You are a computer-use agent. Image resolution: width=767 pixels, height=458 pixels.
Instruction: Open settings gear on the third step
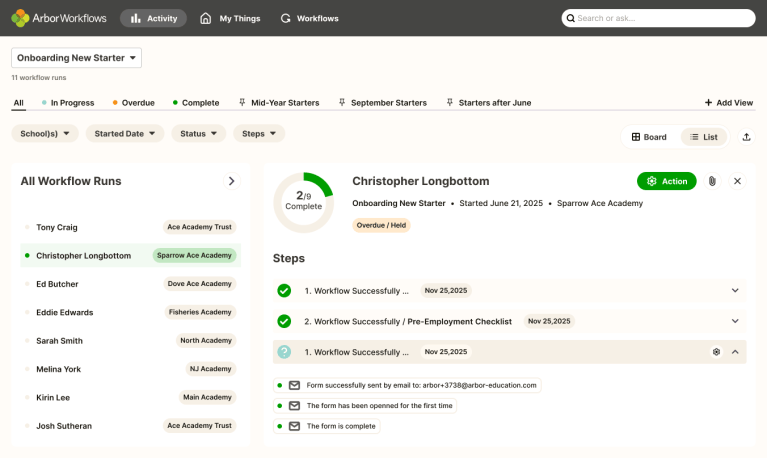(716, 352)
